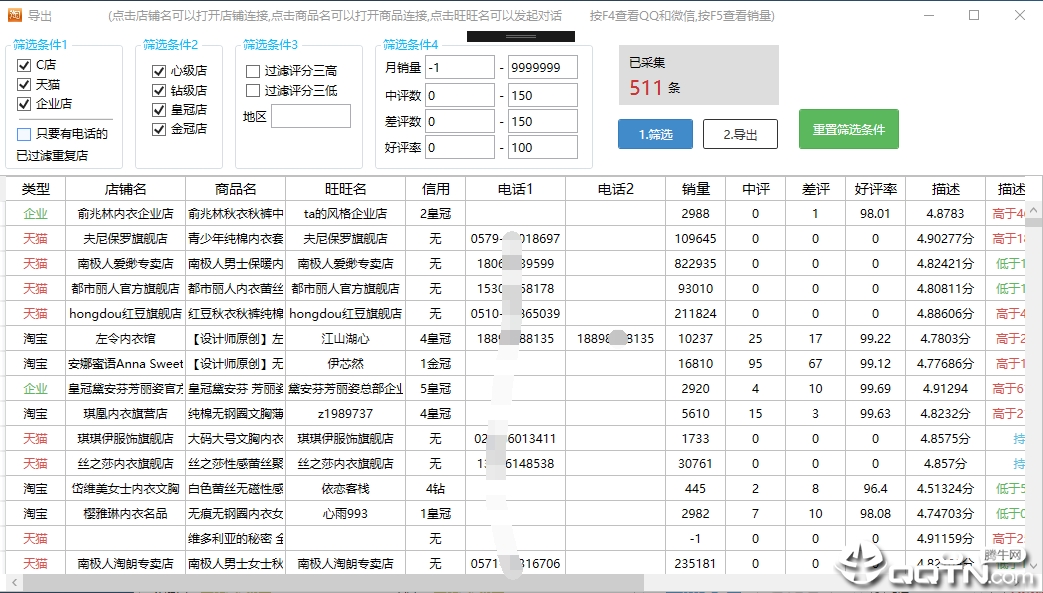This screenshot has height=593, width=1043.
Task: Click the 2.导出 button
Action: click(740, 134)
